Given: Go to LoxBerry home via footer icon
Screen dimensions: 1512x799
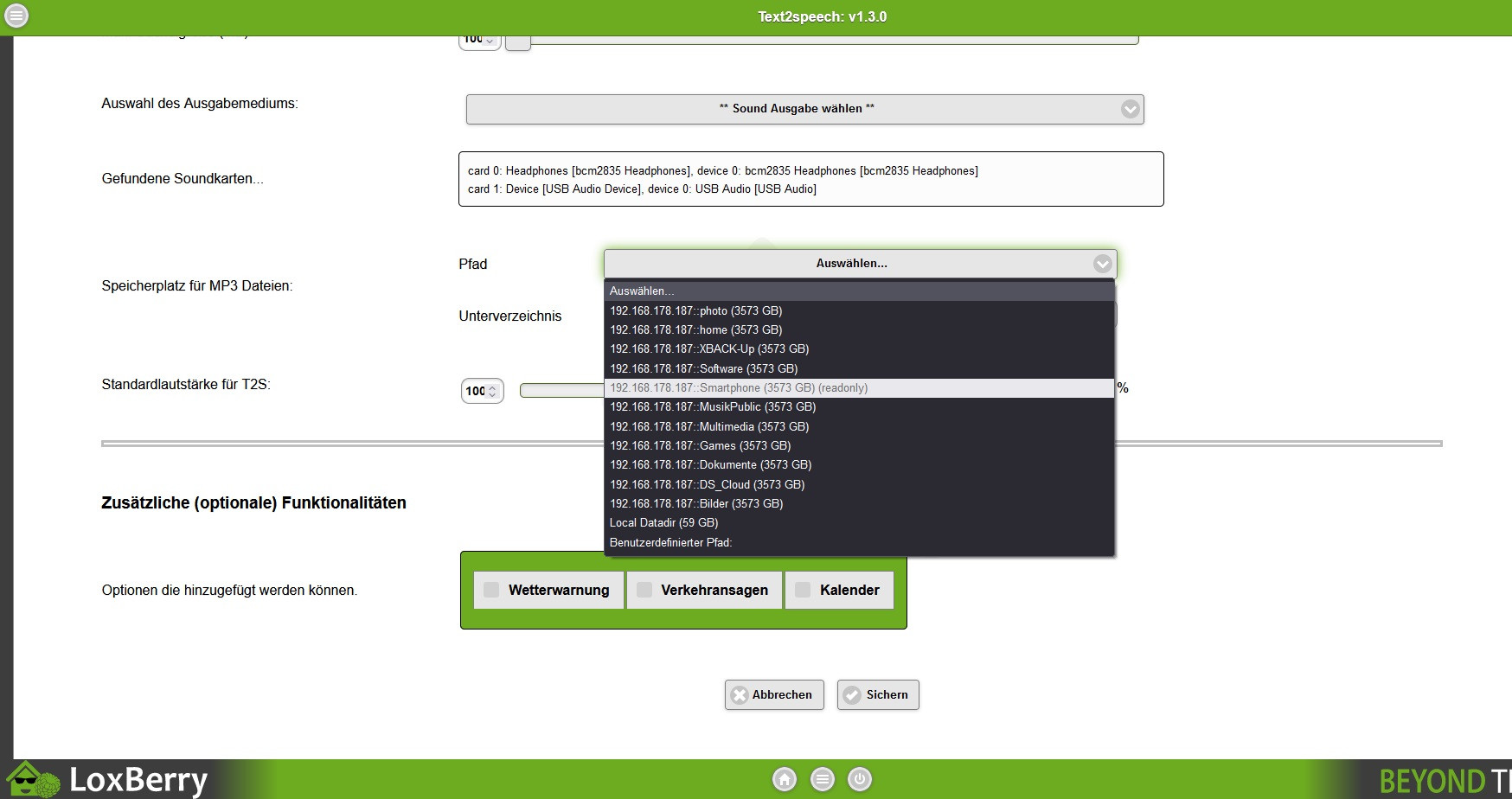Looking at the screenshot, I should [785, 779].
